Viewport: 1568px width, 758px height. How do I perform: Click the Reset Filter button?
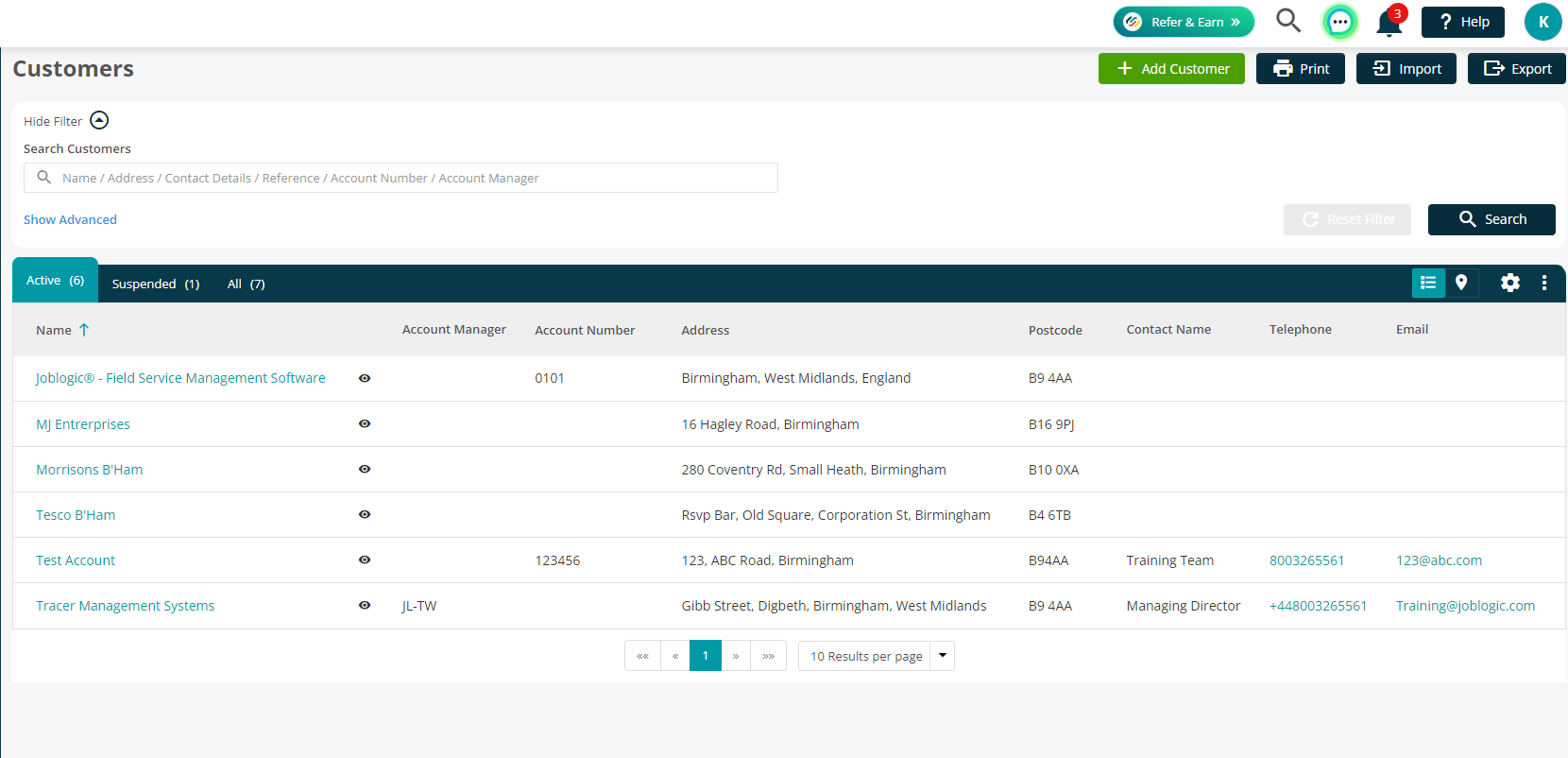coord(1347,219)
